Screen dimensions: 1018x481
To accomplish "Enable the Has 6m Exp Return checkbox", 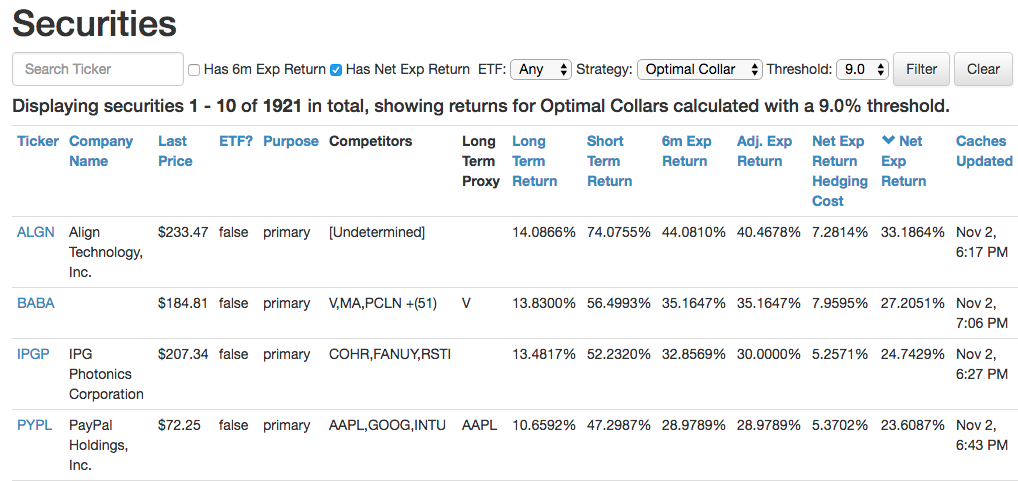I will pyautogui.click(x=193, y=69).
